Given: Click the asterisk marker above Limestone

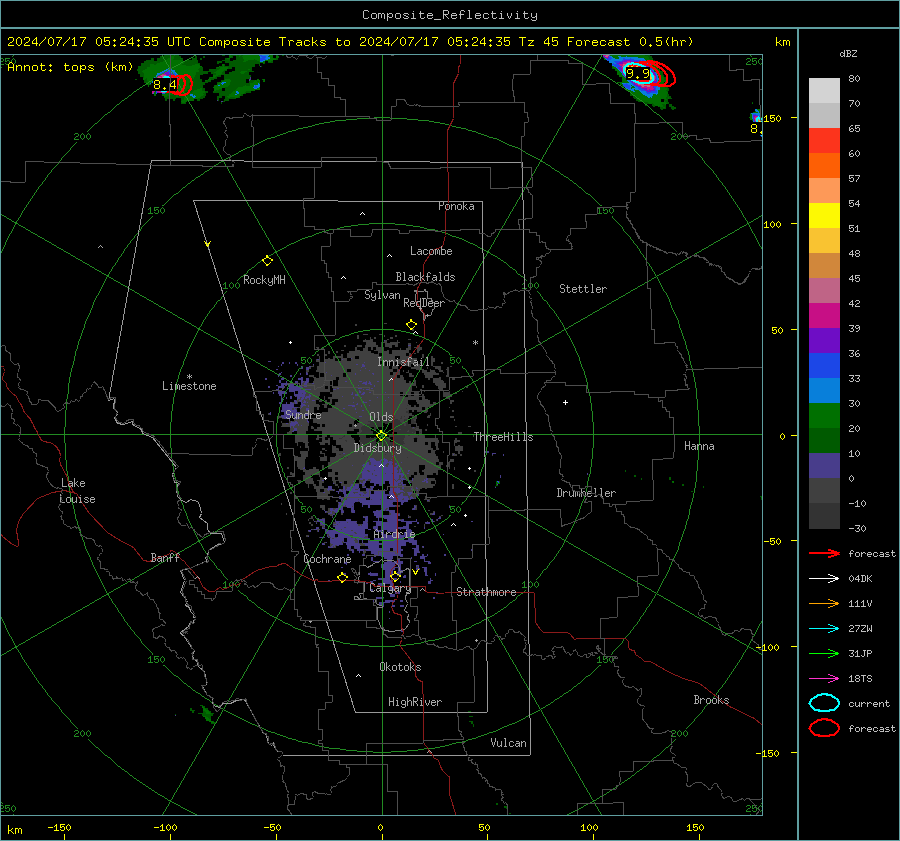Looking at the screenshot, I should (189, 377).
